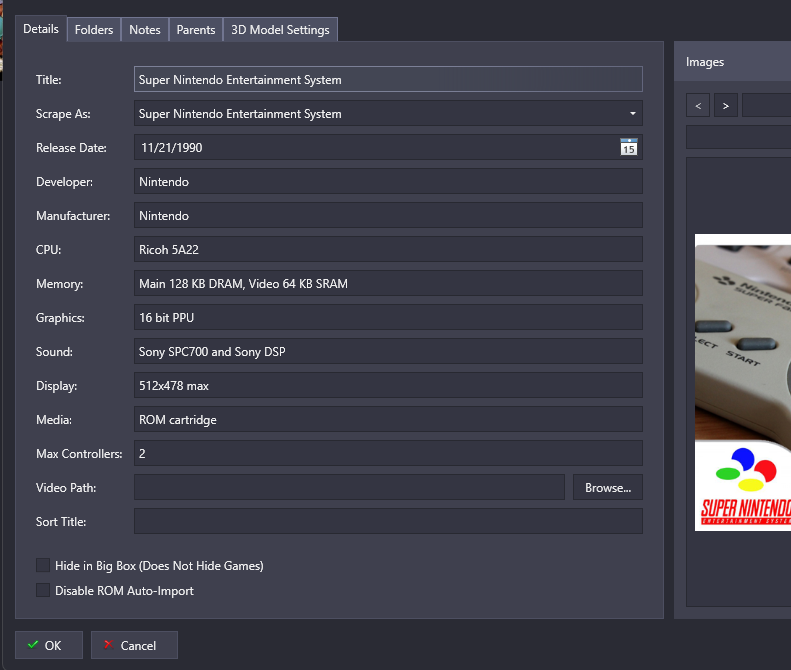Select the Parents tab
791x670 pixels.
click(x=196, y=30)
